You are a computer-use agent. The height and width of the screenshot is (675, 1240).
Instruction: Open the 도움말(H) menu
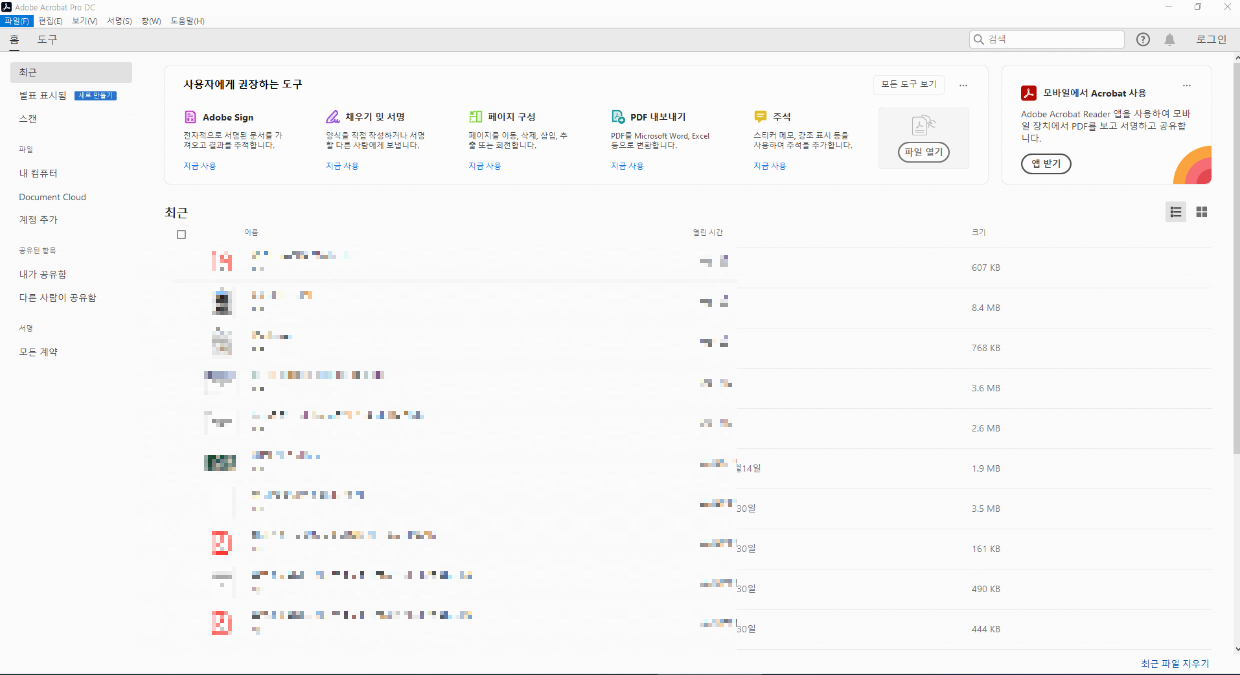[187, 20]
